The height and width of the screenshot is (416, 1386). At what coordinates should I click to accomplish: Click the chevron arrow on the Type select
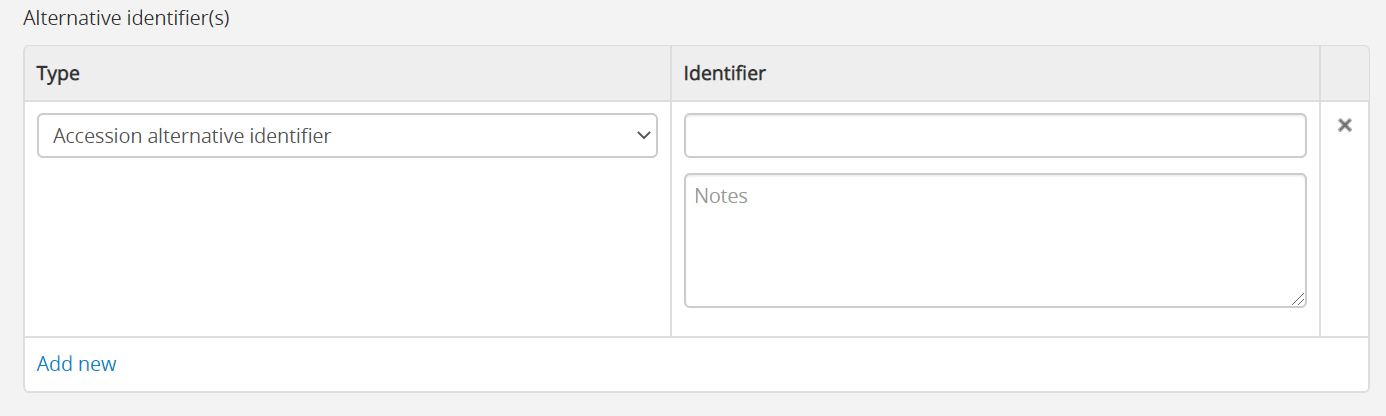tap(643, 136)
